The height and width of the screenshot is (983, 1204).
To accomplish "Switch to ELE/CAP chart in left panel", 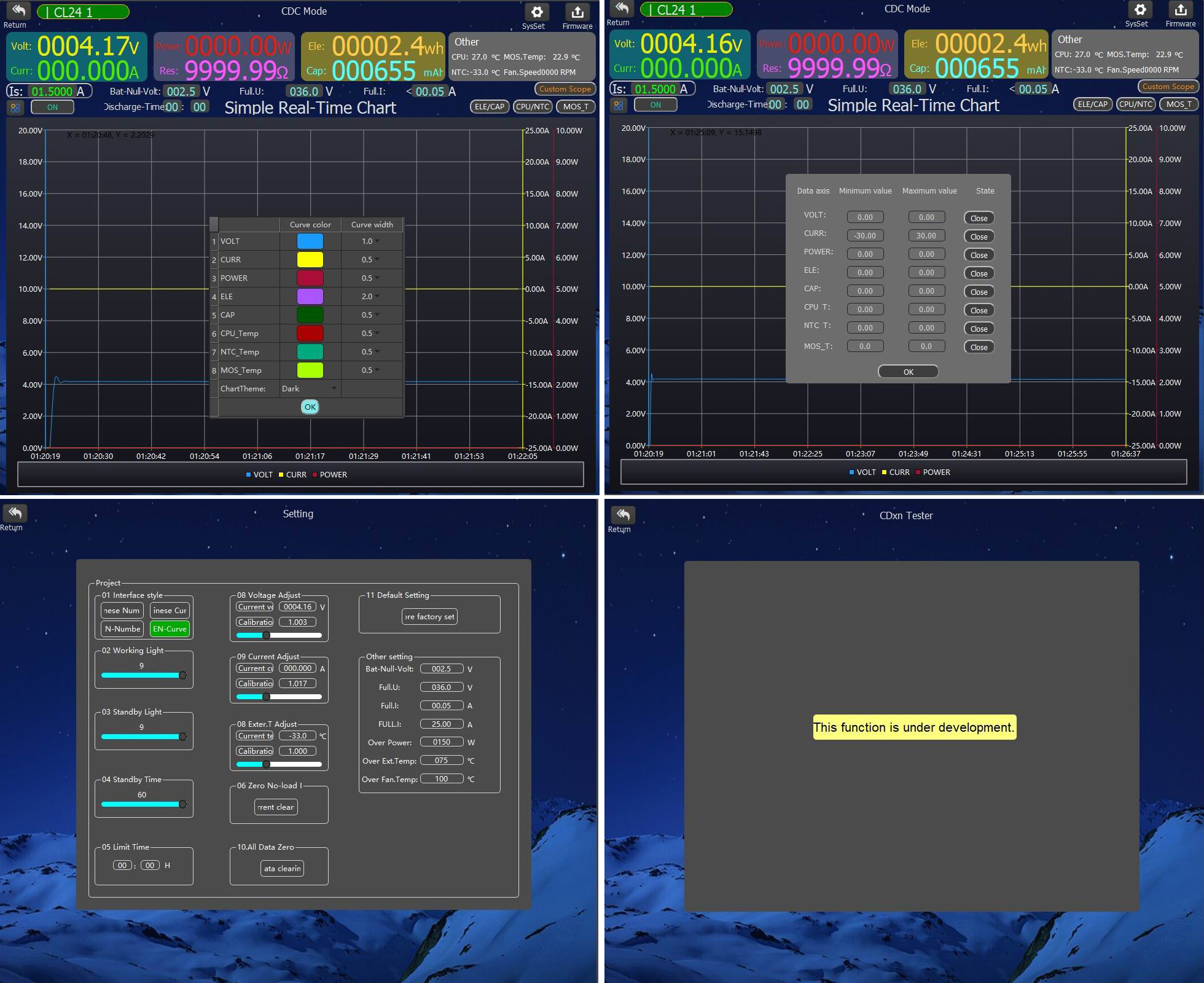I will pyautogui.click(x=489, y=106).
